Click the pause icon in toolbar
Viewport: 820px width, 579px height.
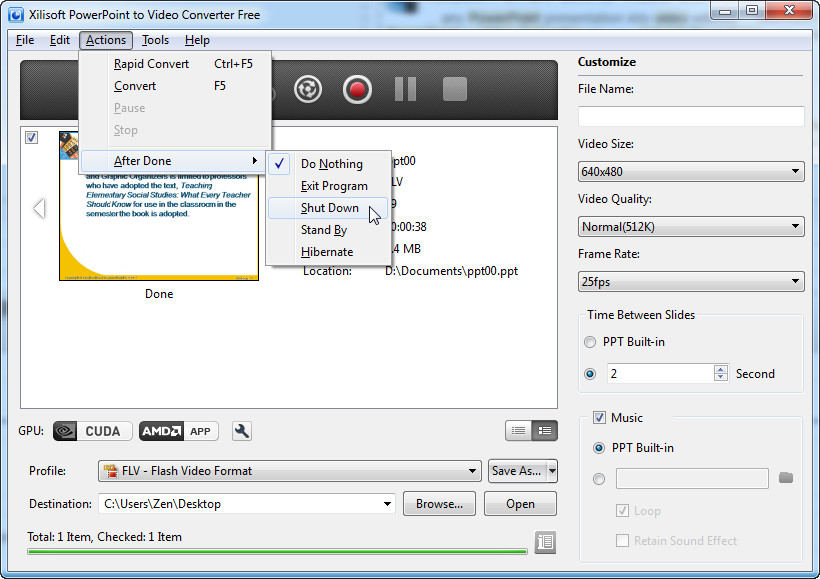click(405, 89)
